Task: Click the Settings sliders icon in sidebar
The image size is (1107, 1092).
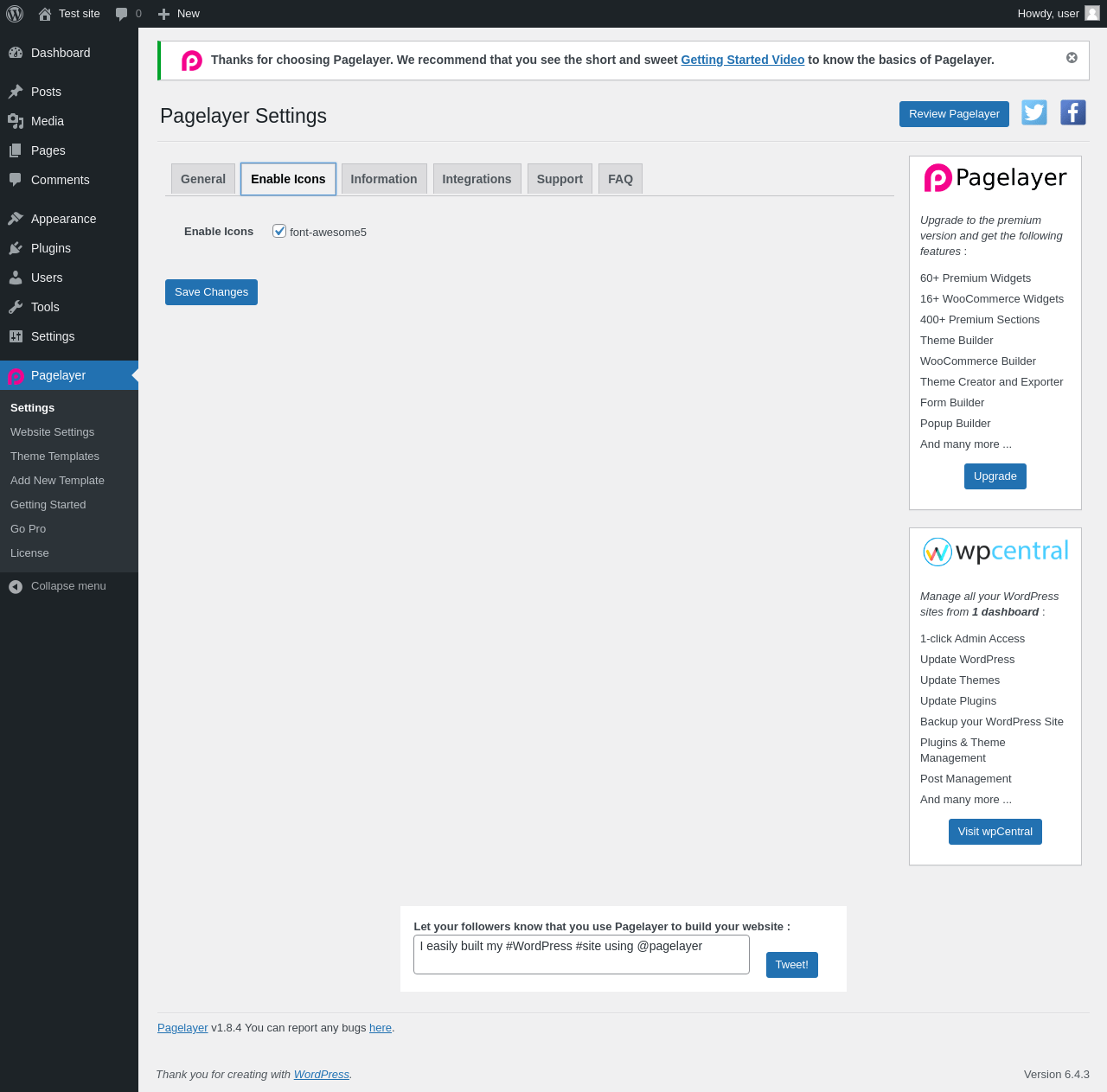Action: point(16,336)
